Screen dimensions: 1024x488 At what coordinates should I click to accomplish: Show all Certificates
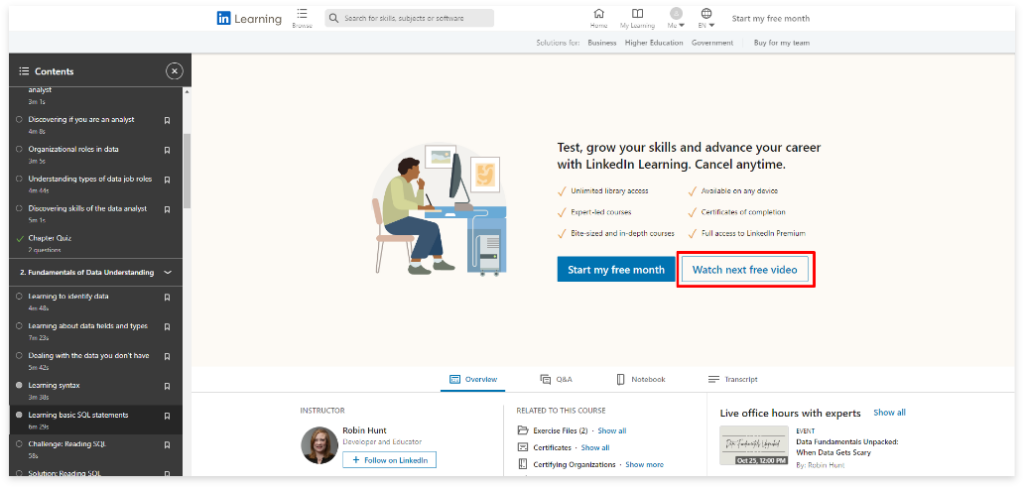pos(595,447)
